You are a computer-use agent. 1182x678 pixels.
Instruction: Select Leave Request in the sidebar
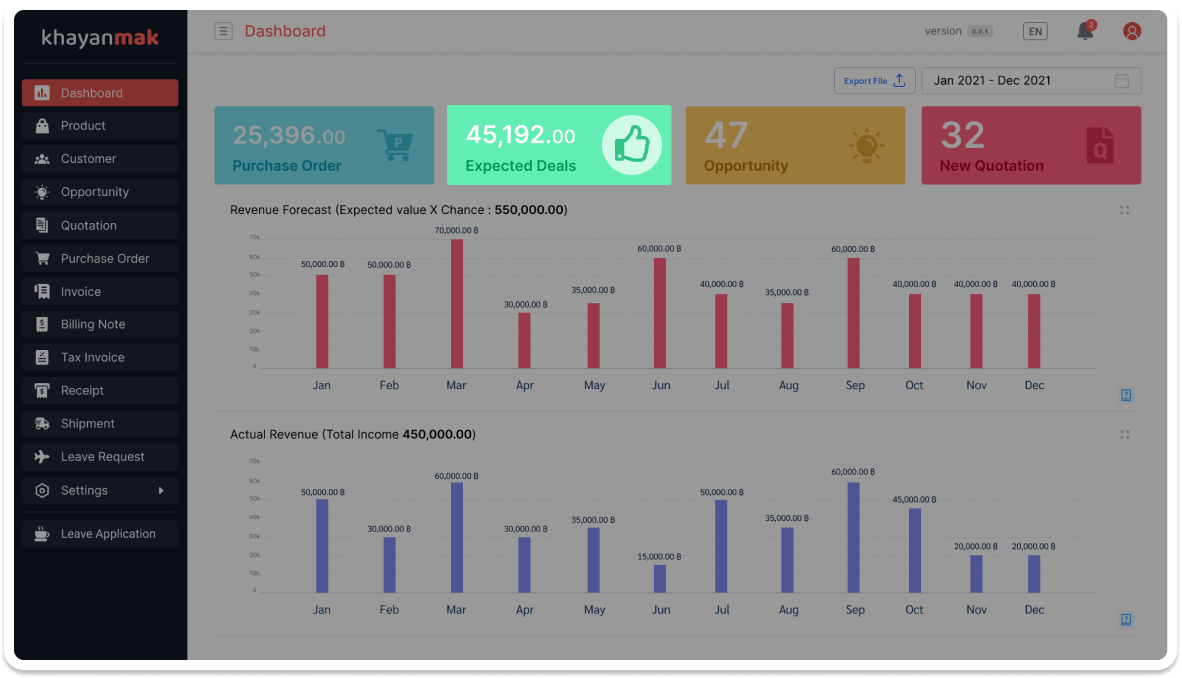click(100, 457)
